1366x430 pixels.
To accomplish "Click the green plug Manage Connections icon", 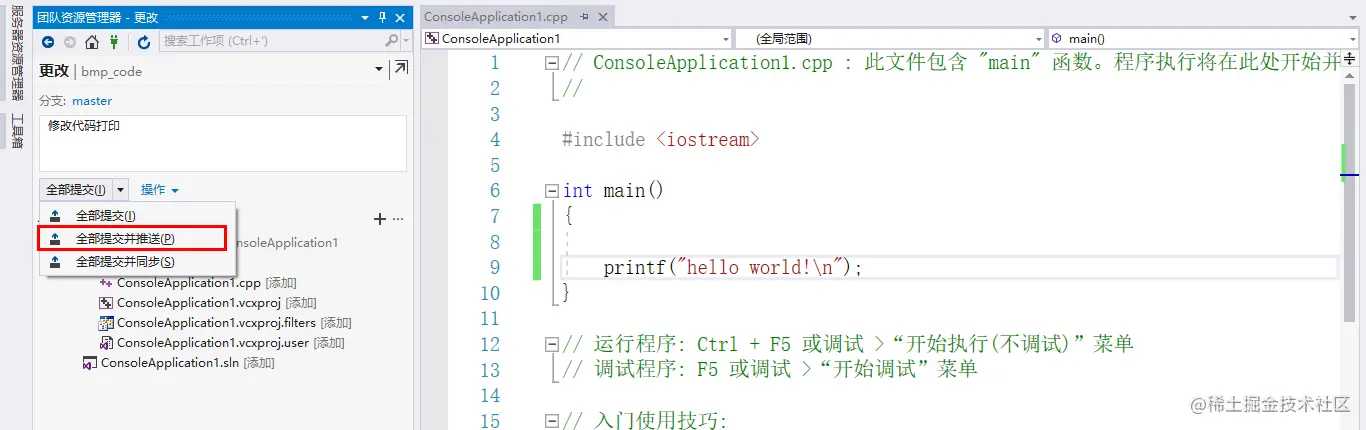I will point(114,42).
